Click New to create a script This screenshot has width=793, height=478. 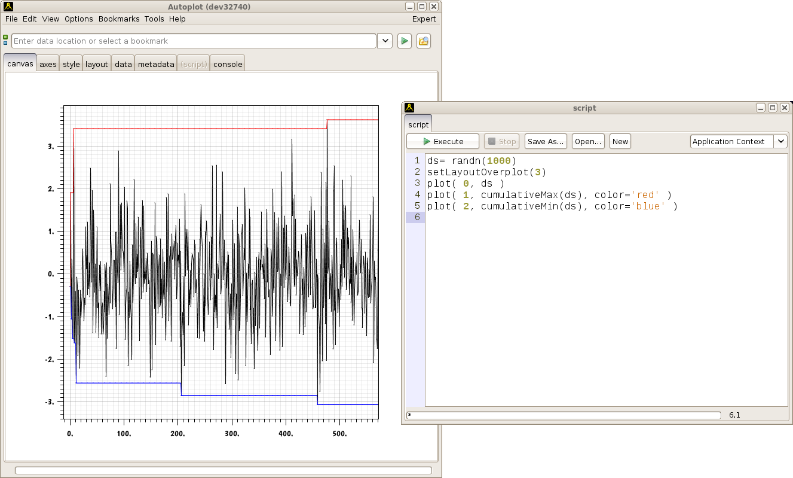point(620,142)
